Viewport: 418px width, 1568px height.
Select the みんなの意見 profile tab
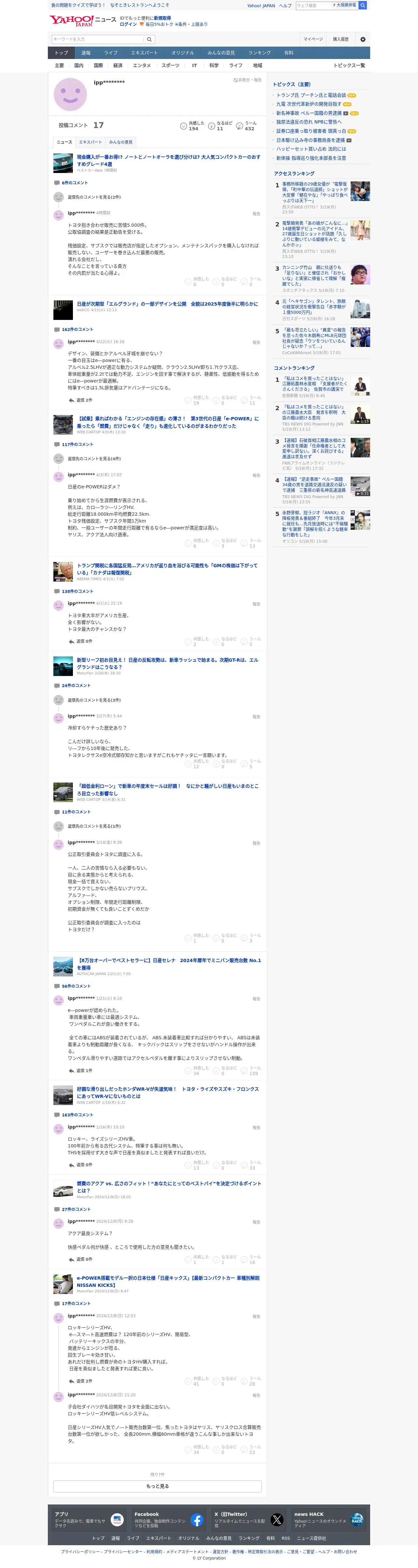[x=120, y=142]
